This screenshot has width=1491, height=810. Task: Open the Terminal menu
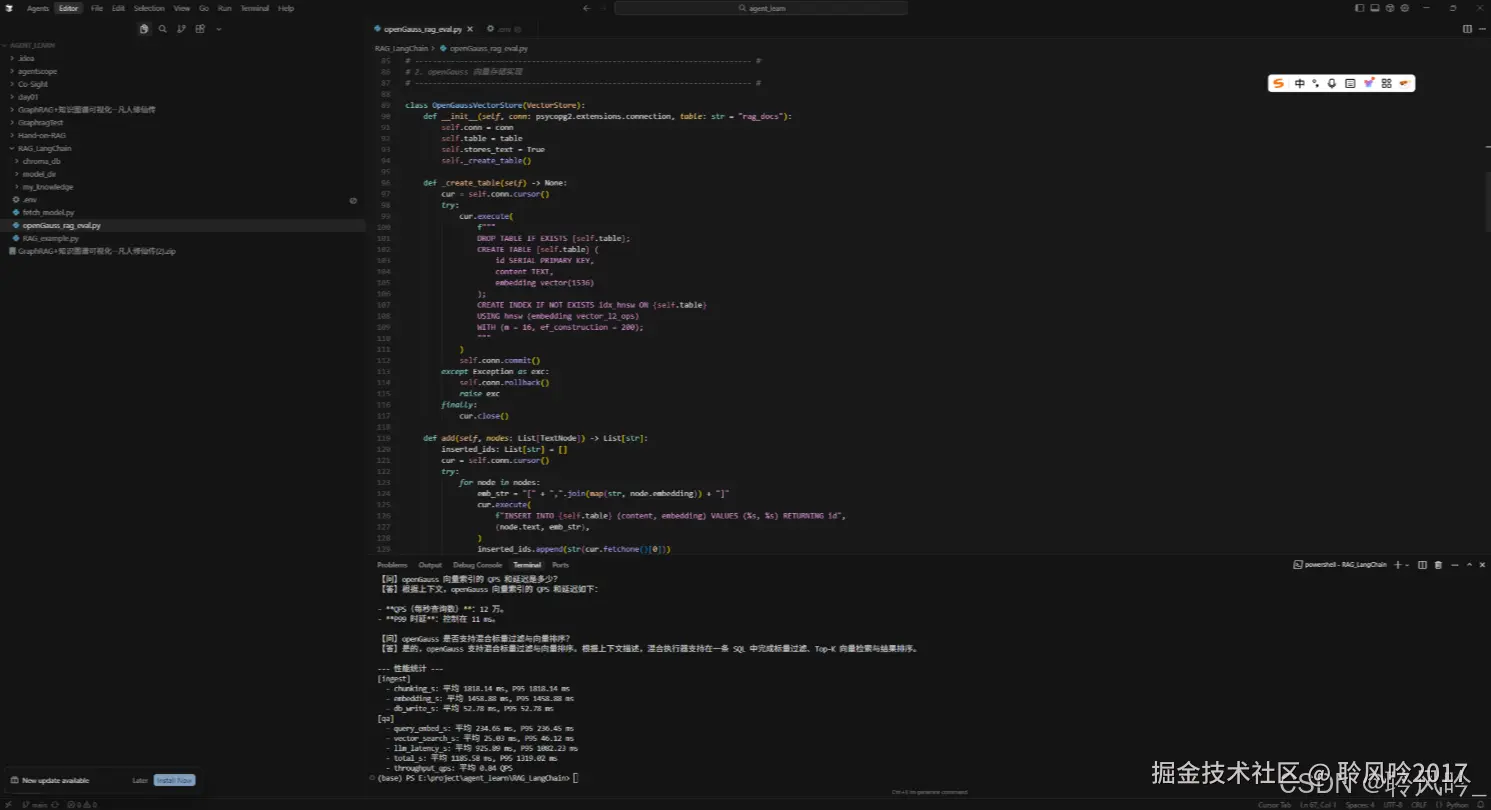tap(254, 8)
